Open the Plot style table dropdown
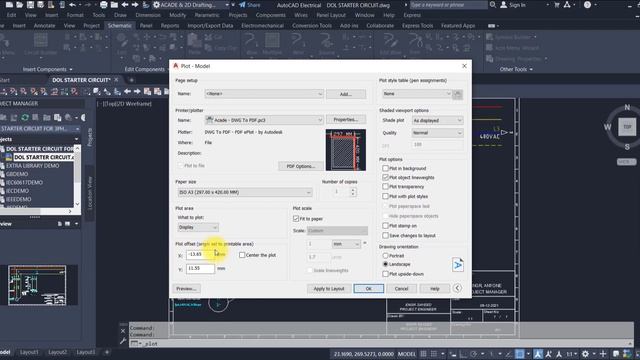640x360 pixels. coord(417,94)
